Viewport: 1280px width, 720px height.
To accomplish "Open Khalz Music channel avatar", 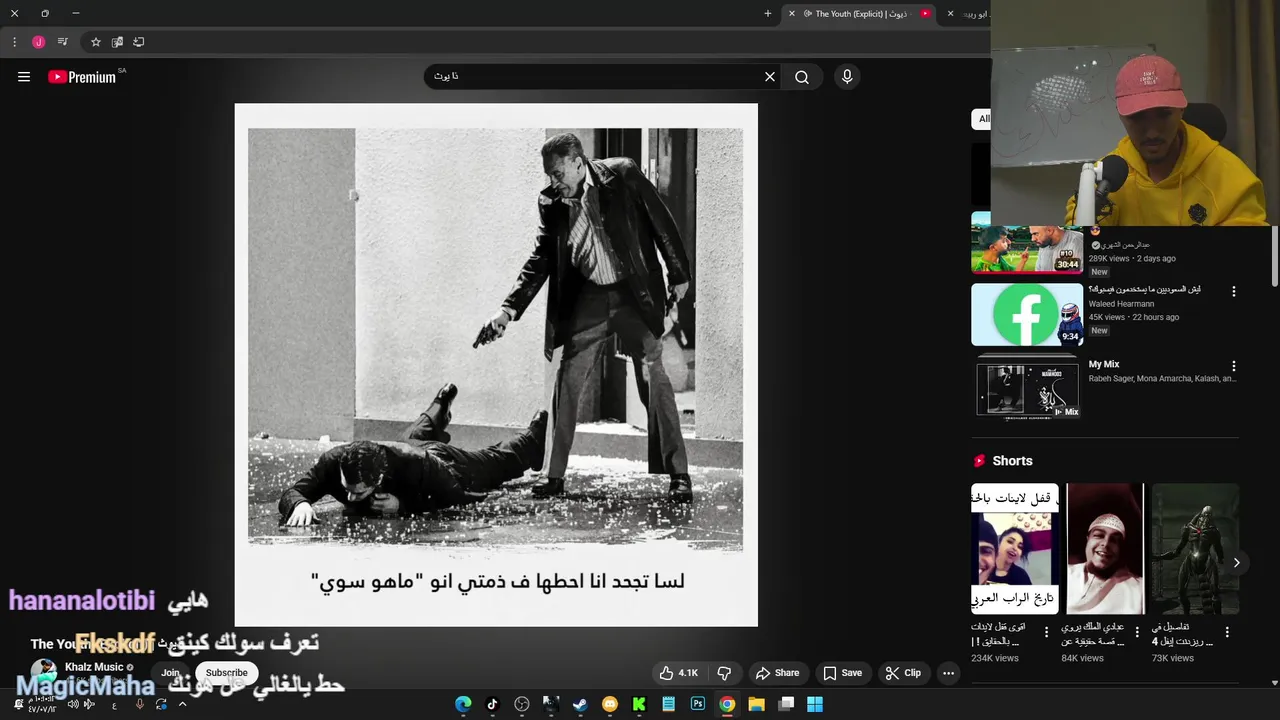I will tap(44, 673).
